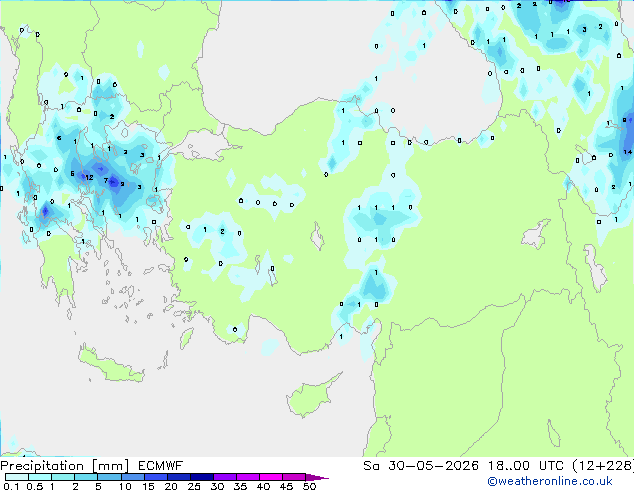Click the '0.1' legend scale label
The height and width of the screenshot is (490, 634).
point(11,486)
